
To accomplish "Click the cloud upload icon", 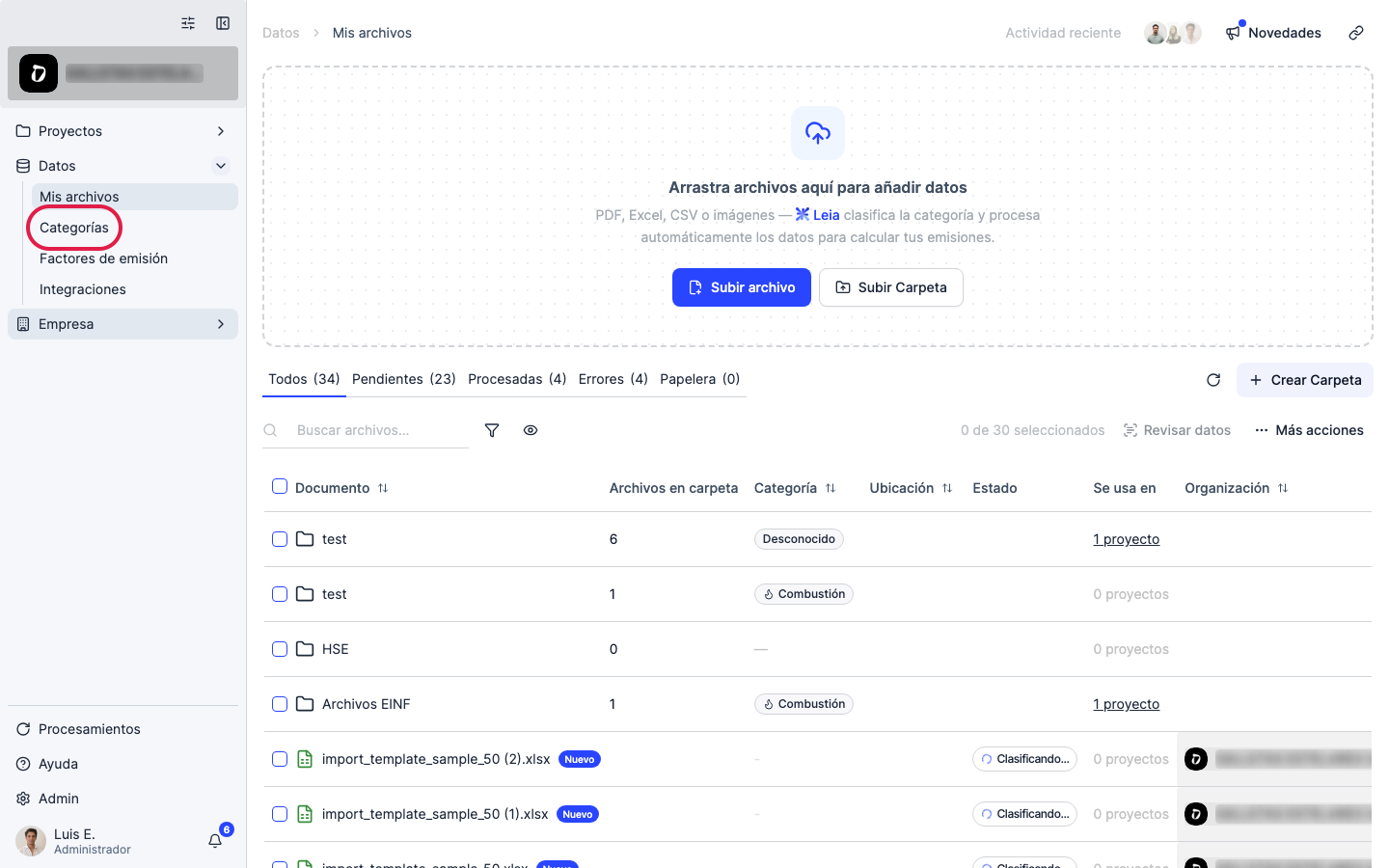I will [x=818, y=133].
